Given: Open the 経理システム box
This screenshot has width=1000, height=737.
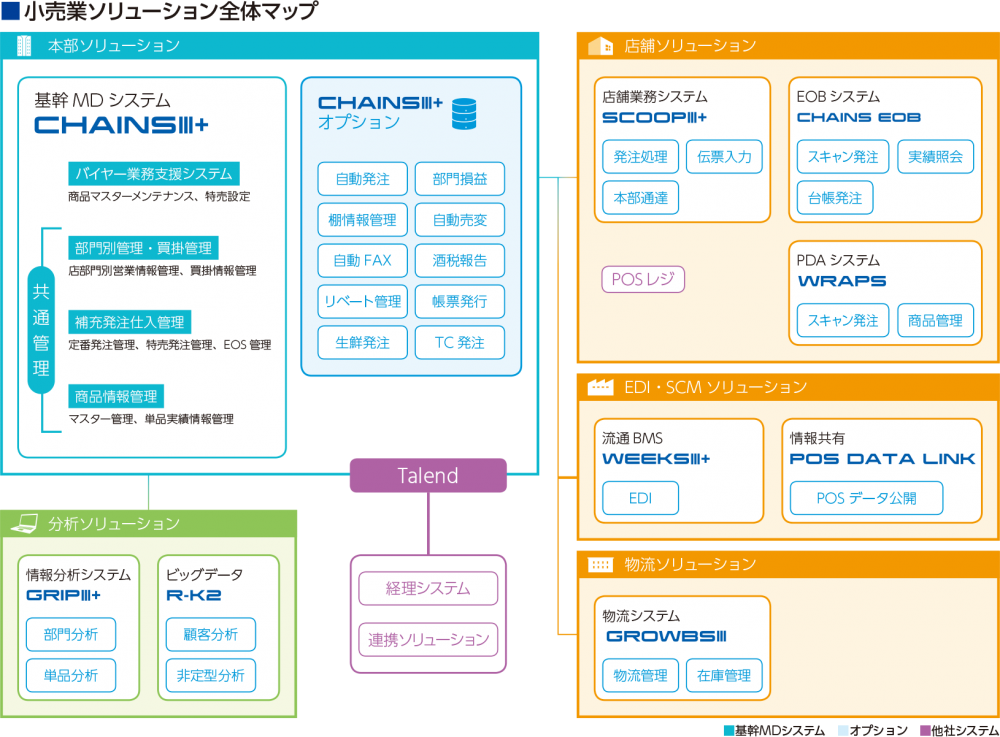Looking at the screenshot, I should [x=428, y=588].
